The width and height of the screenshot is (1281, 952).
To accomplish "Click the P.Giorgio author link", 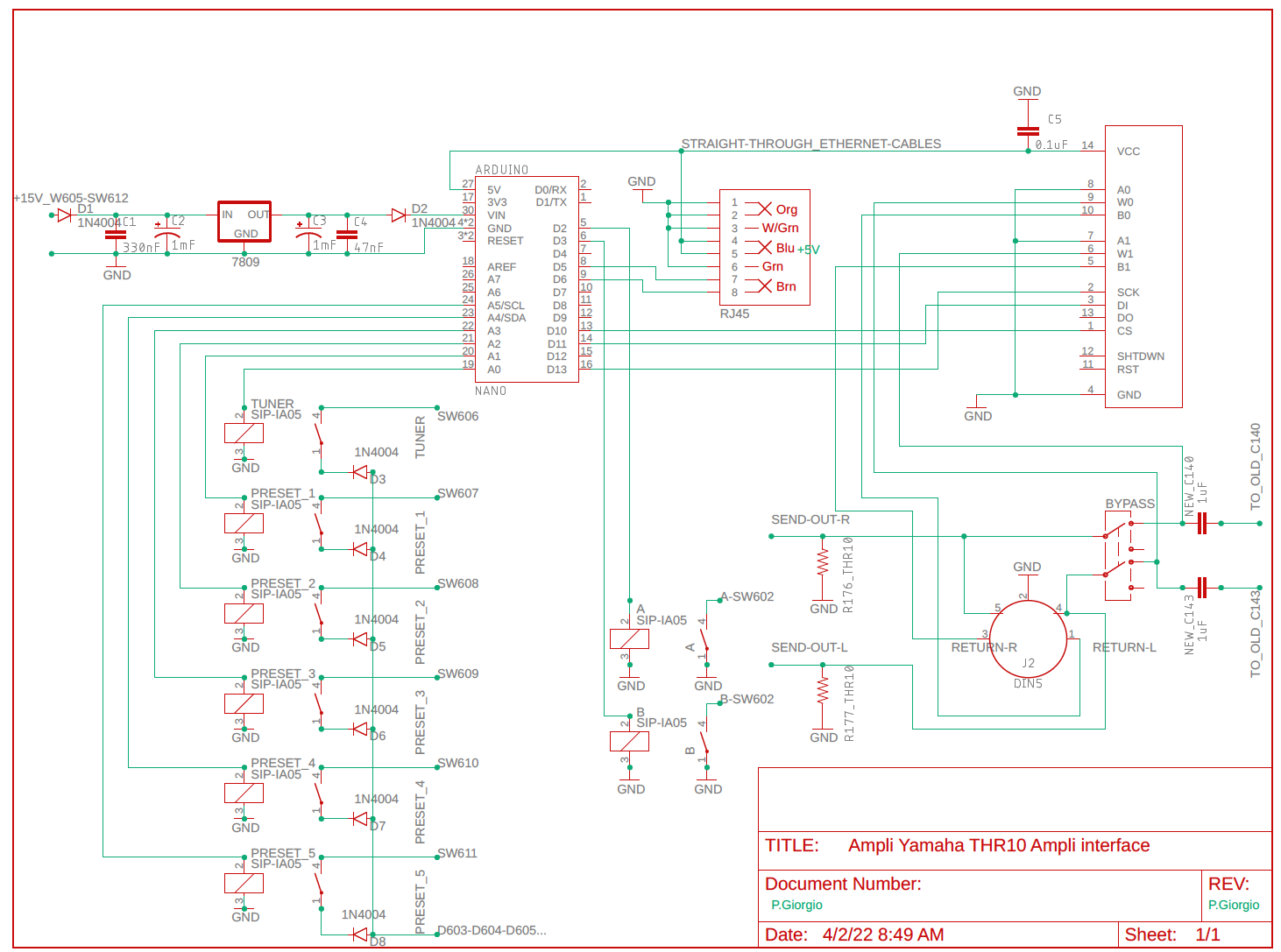I will click(x=796, y=905).
